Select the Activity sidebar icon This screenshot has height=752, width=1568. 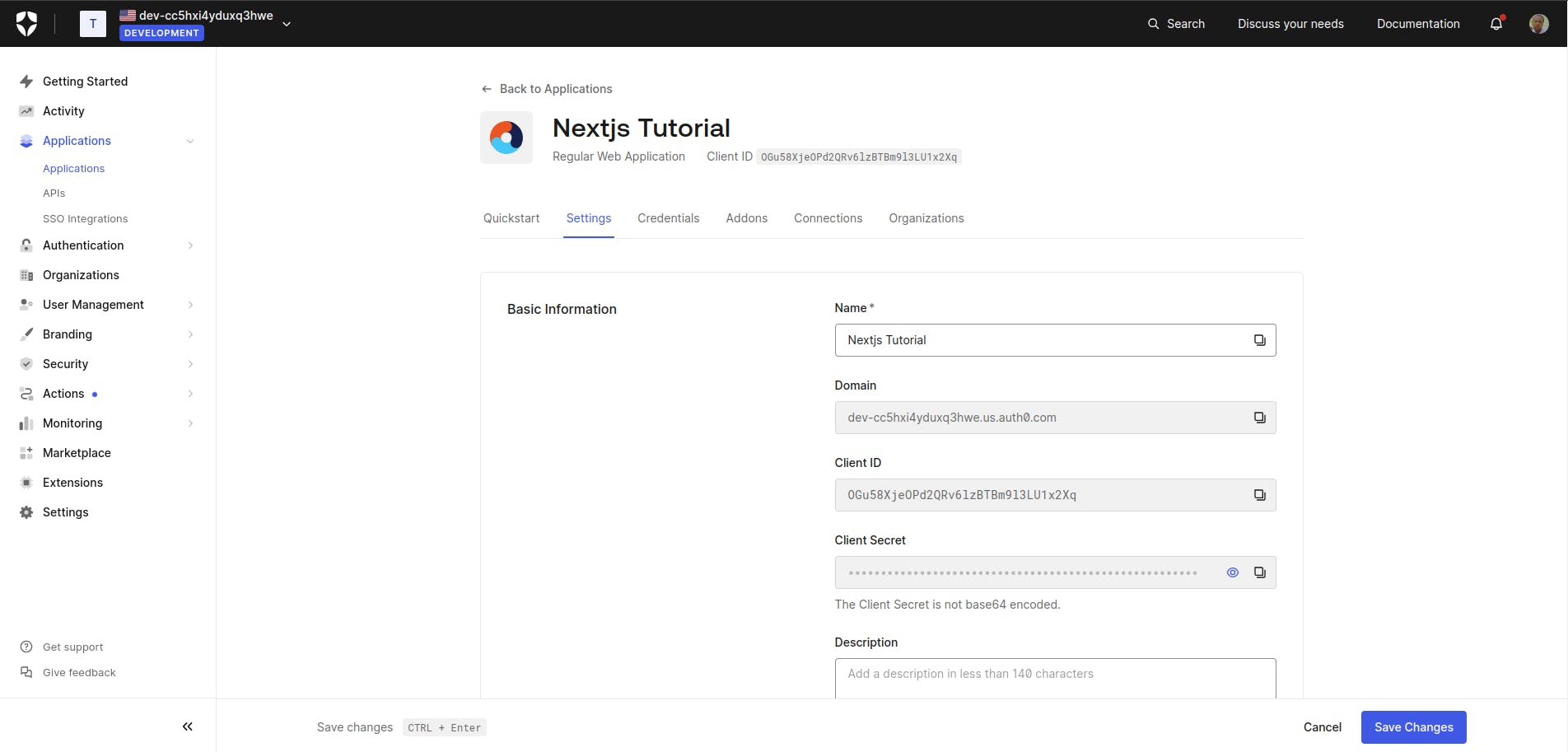(x=26, y=110)
